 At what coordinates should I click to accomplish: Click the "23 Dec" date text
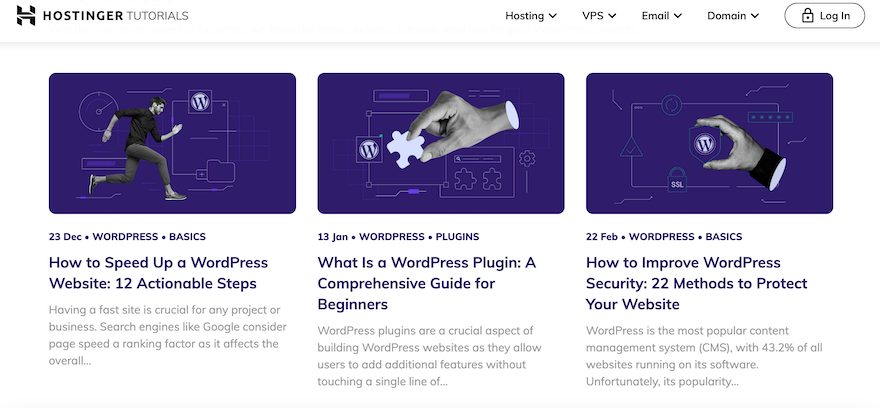(65, 237)
